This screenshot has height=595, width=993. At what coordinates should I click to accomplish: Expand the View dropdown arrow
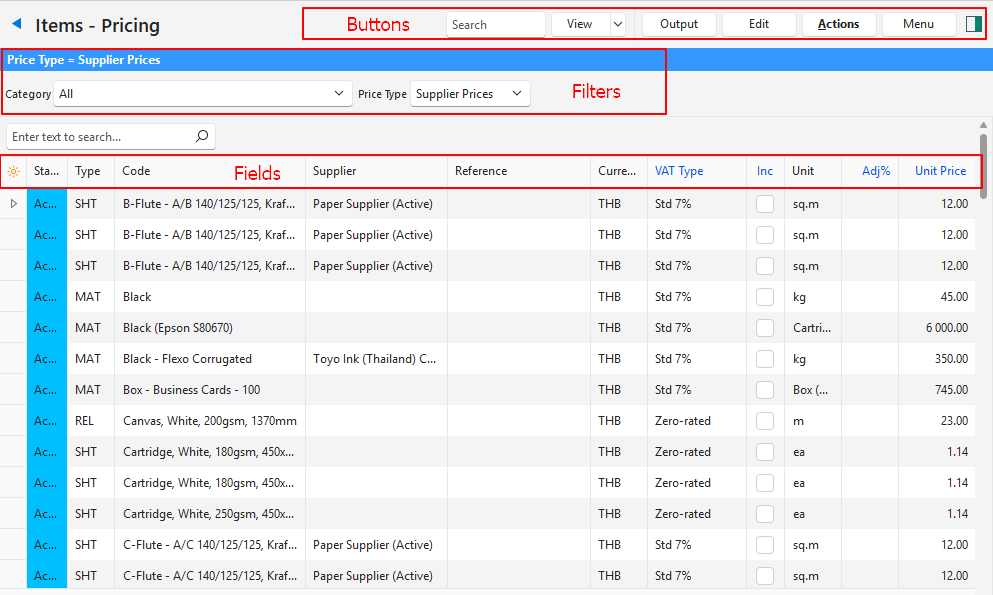[x=617, y=24]
